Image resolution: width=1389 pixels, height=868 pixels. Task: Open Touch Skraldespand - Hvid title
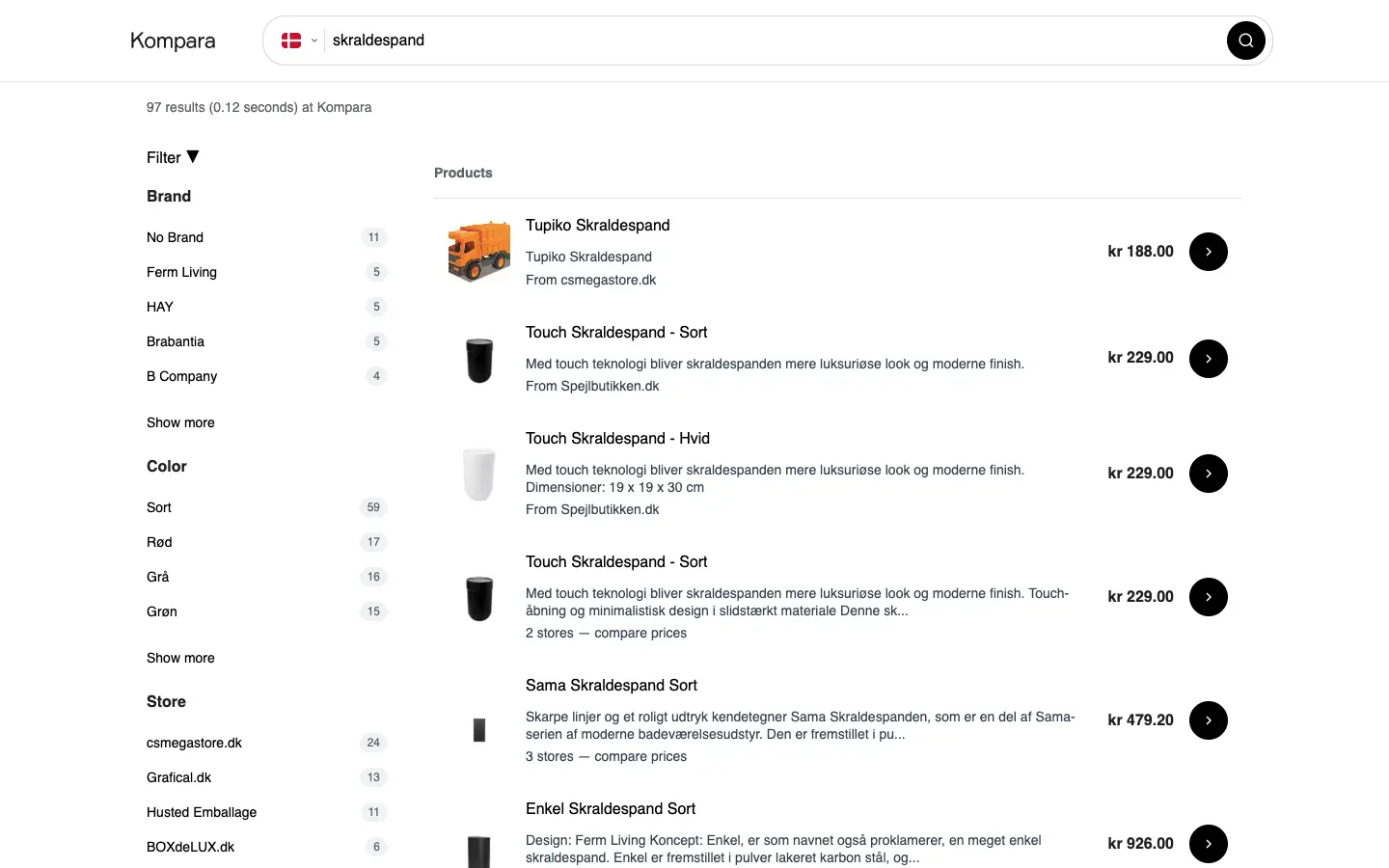pos(617,438)
